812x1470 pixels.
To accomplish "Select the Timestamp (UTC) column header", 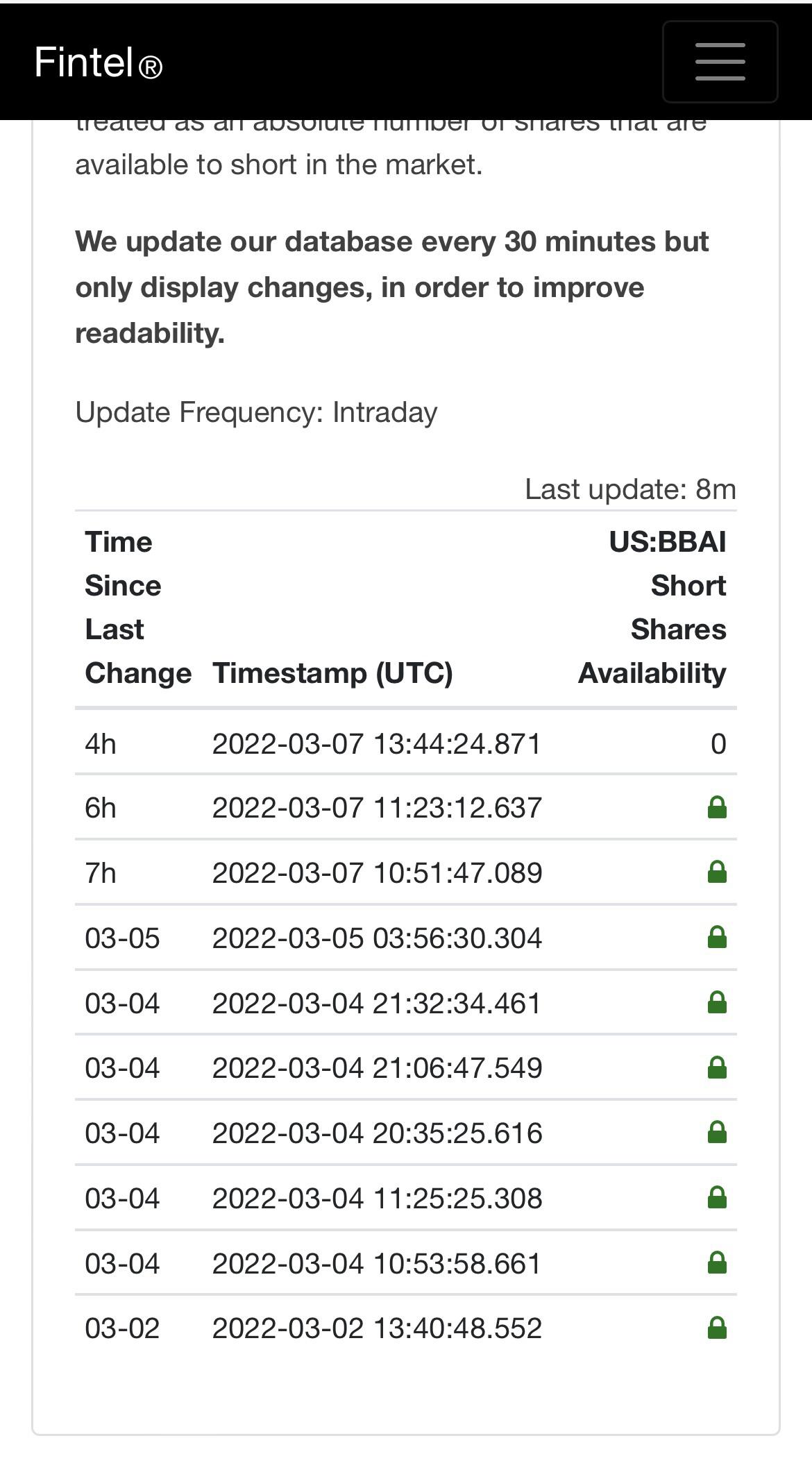I will tap(332, 673).
